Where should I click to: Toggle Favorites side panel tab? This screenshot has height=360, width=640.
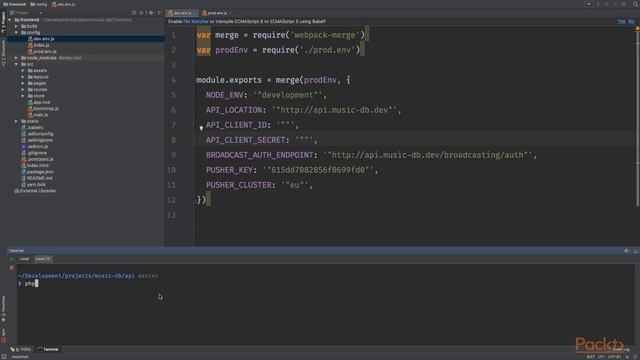tap(3, 309)
